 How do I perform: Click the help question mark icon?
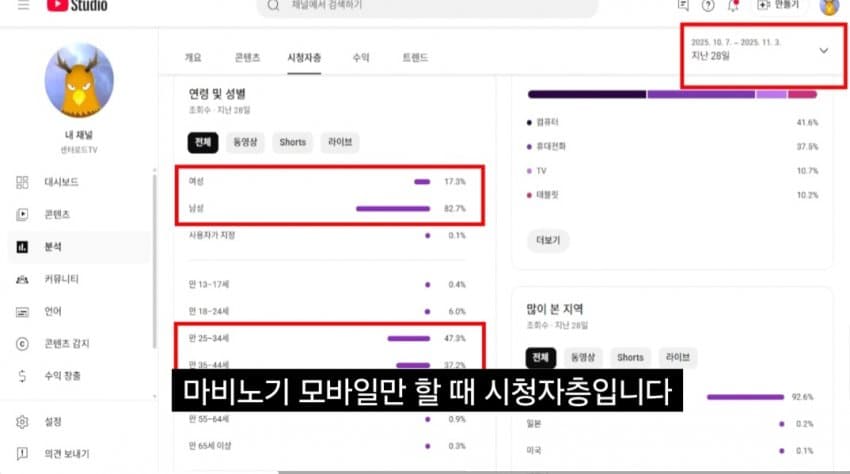pos(708,5)
